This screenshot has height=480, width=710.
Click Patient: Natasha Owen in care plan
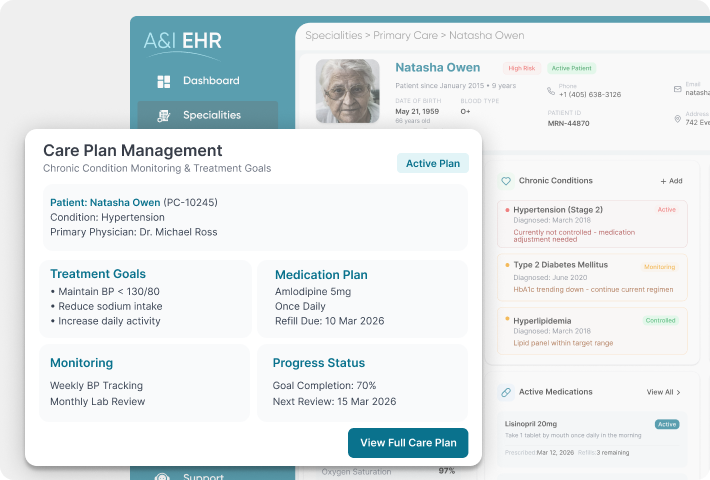(x=105, y=202)
